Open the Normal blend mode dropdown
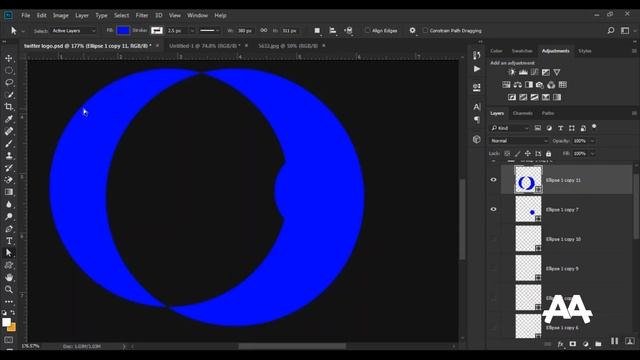Viewport: 640px width, 360px height. tap(518, 141)
